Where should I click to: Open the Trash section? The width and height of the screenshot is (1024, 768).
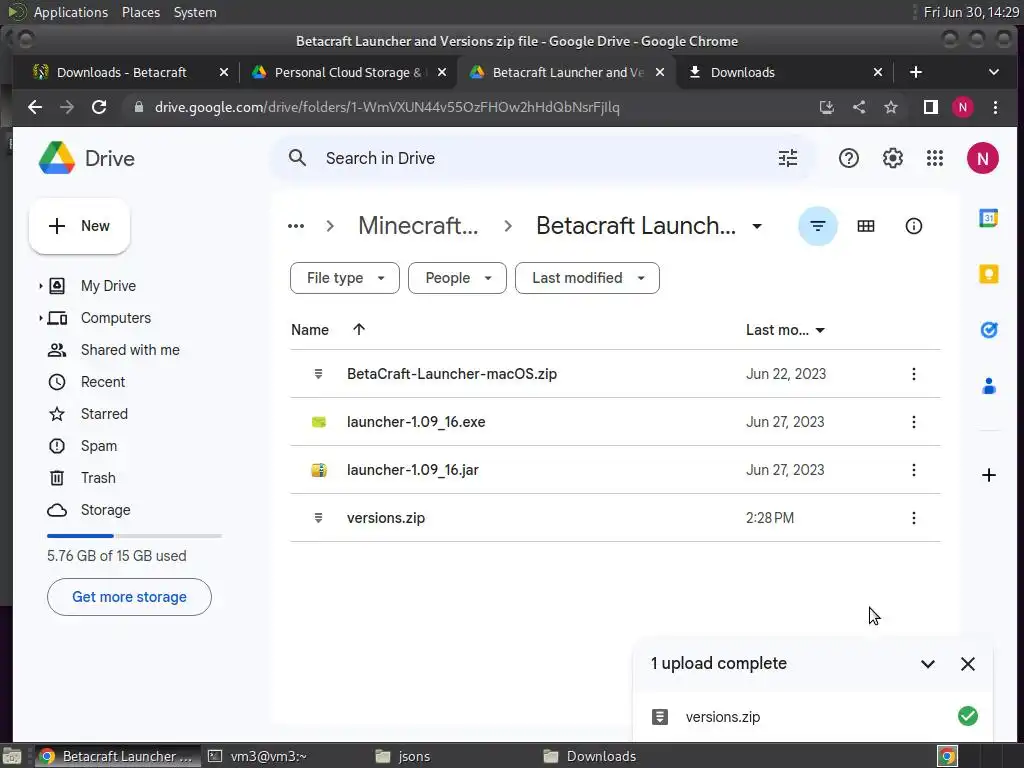[x=98, y=478]
